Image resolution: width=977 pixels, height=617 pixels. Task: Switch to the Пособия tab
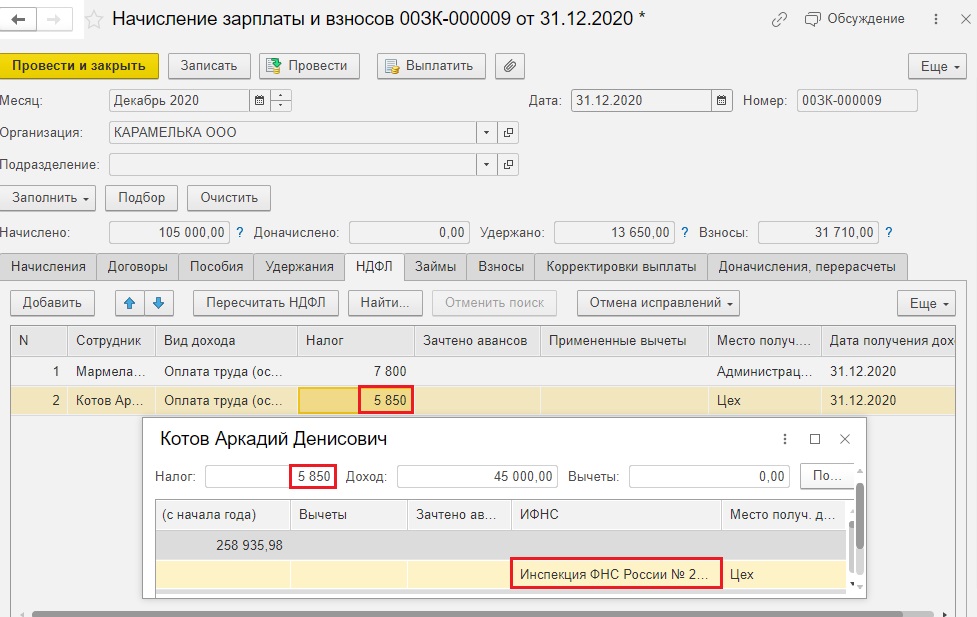tap(216, 267)
